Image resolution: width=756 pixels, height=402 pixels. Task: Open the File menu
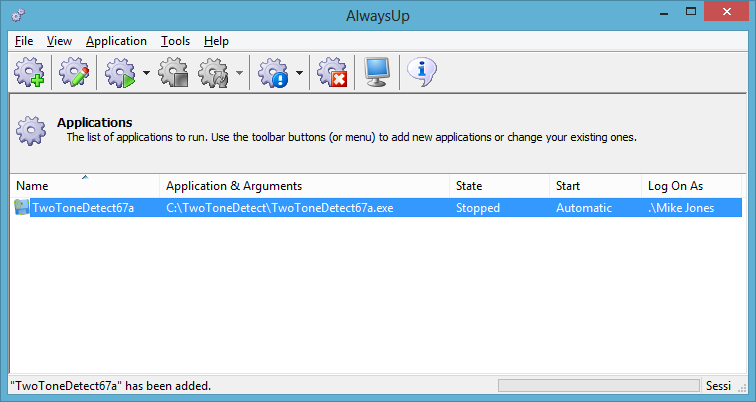(x=24, y=41)
